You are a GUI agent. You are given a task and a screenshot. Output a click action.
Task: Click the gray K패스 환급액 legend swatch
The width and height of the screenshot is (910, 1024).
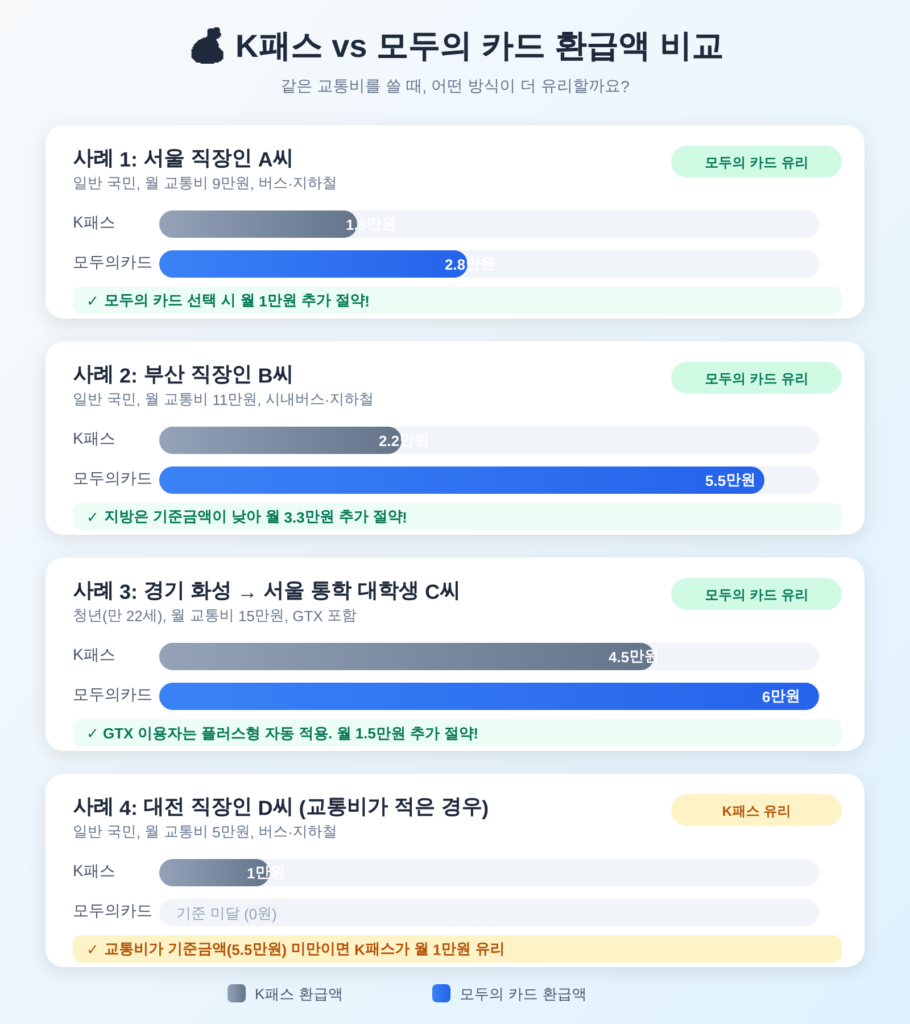236,993
